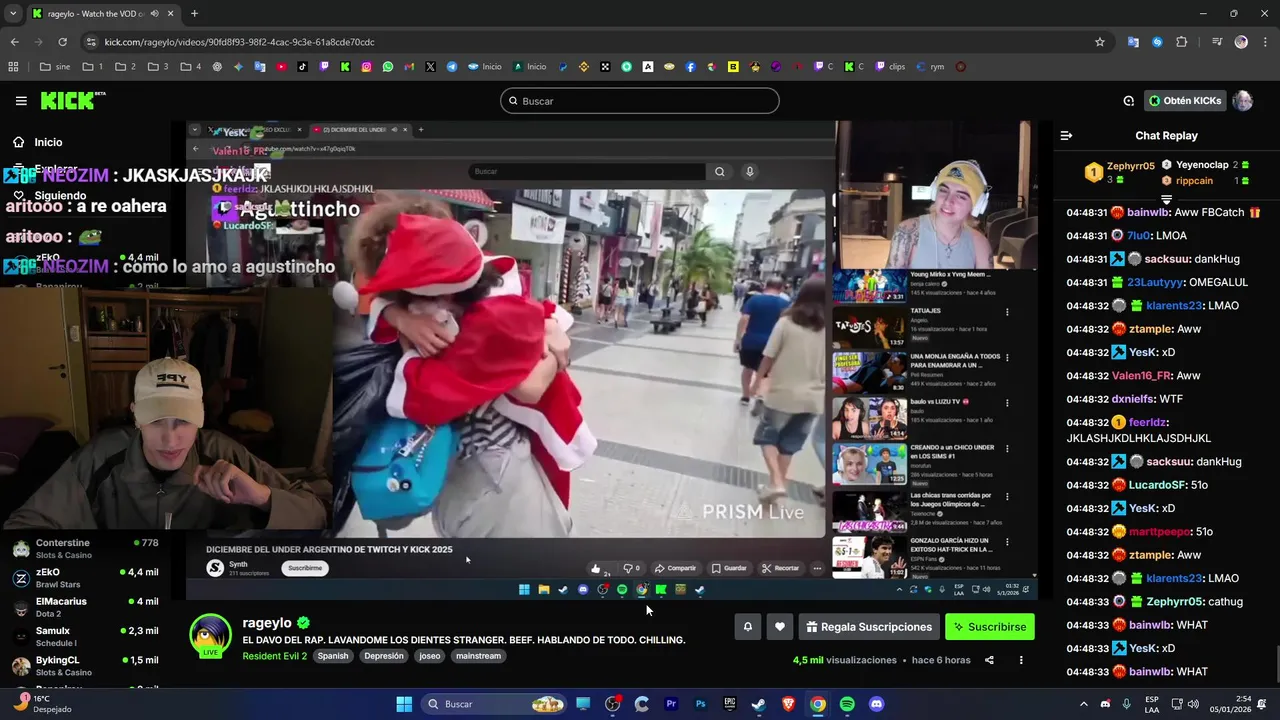The image size is (1280, 720).
Task: Toggle the follow heart for rageylo
Action: (780, 627)
